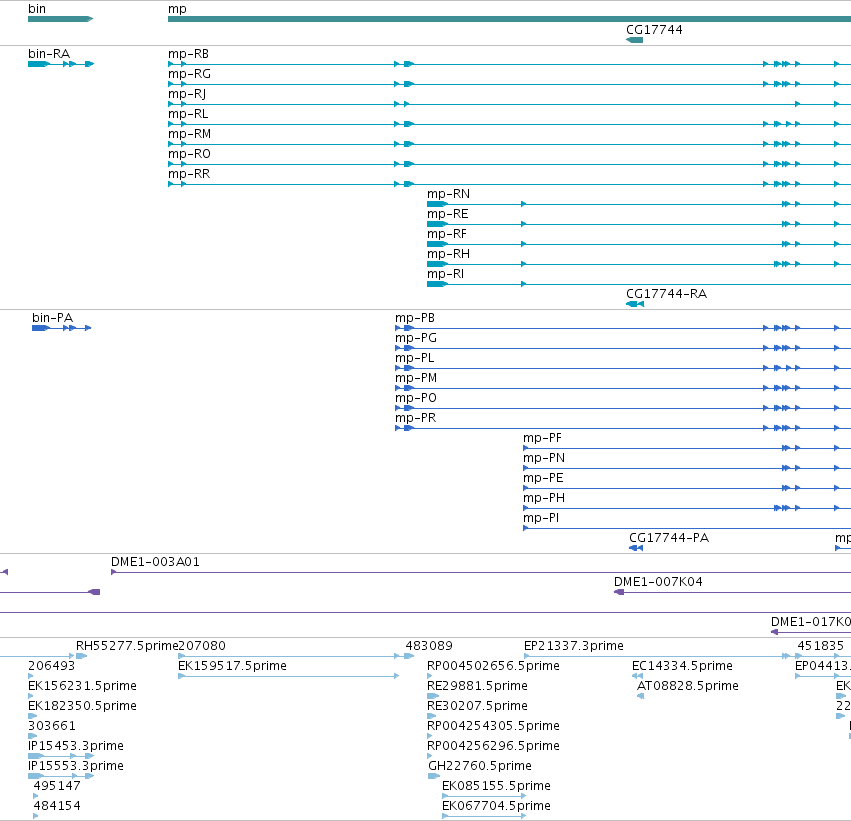This screenshot has width=851, height=821.
Task: Click the CG17744 gene glyph
Action: point(634,40)
